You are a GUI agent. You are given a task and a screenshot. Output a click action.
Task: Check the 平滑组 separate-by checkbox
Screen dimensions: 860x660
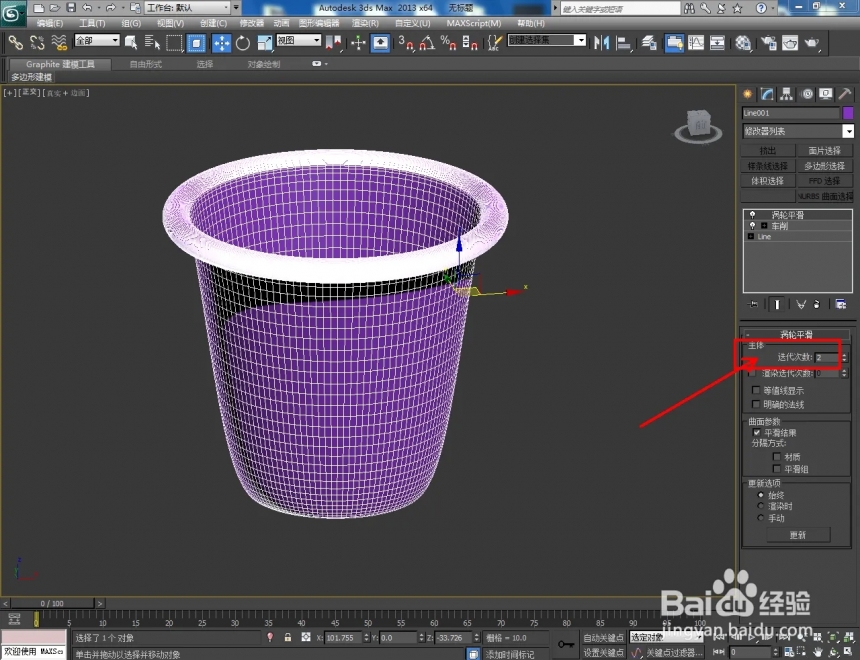(x=776, y=469)
